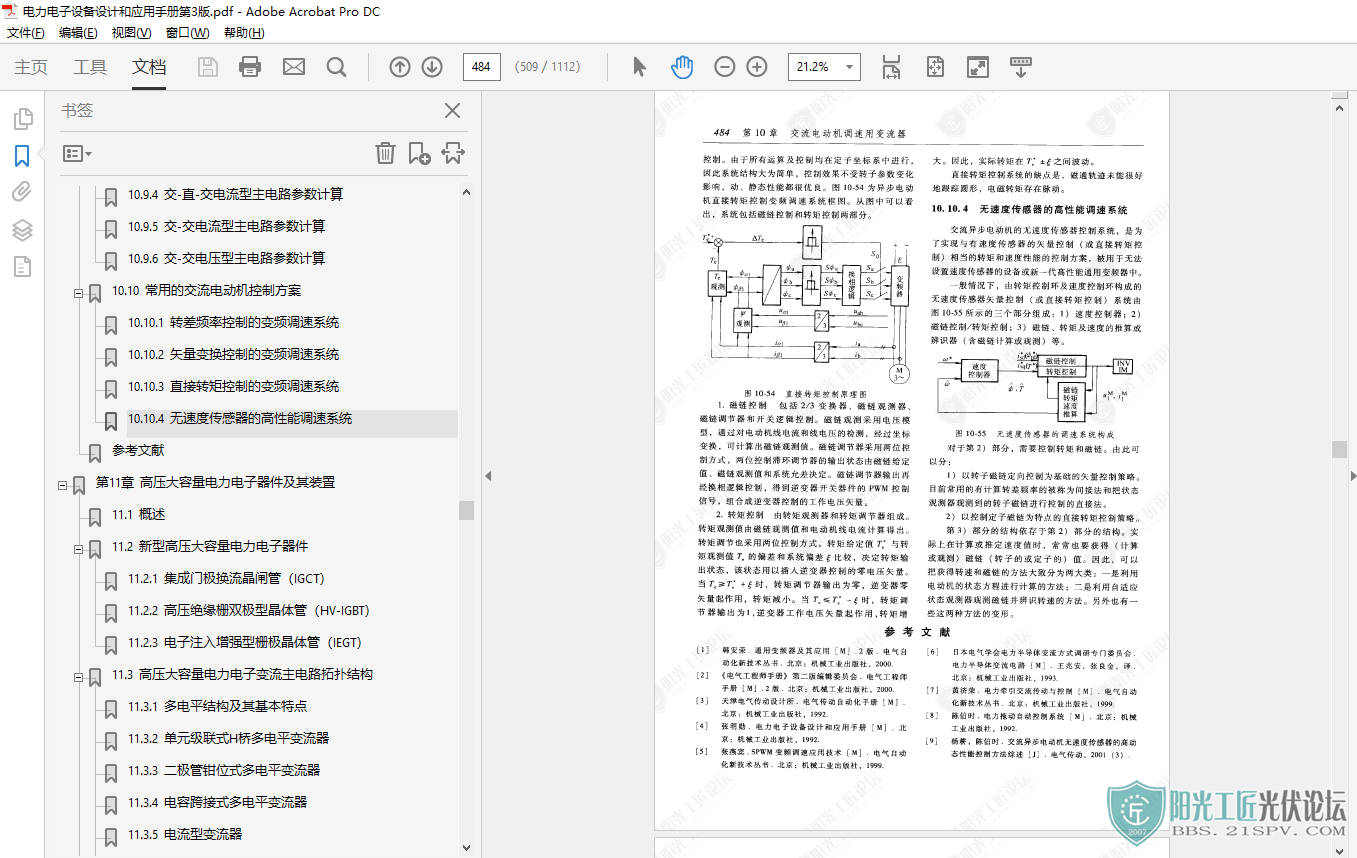Click the bookmarks panel scrollbar thumb
The width and height of the screenshot is (1357, 858).
(466, 510)
